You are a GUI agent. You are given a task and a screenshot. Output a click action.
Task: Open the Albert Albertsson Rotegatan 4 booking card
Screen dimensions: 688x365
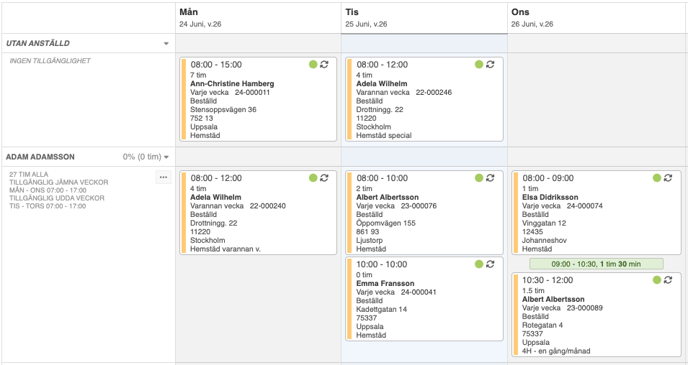point(596,315)
